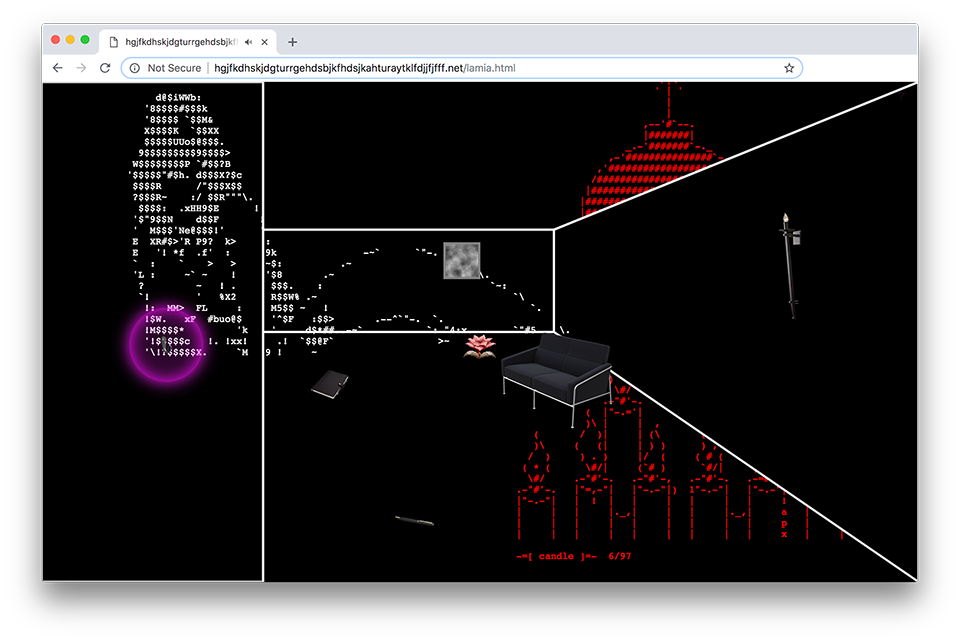The height and width of the screenshot is (641, 960).
Task: Click the green macOS maximize window button
Action: click(x=85, y=40)
